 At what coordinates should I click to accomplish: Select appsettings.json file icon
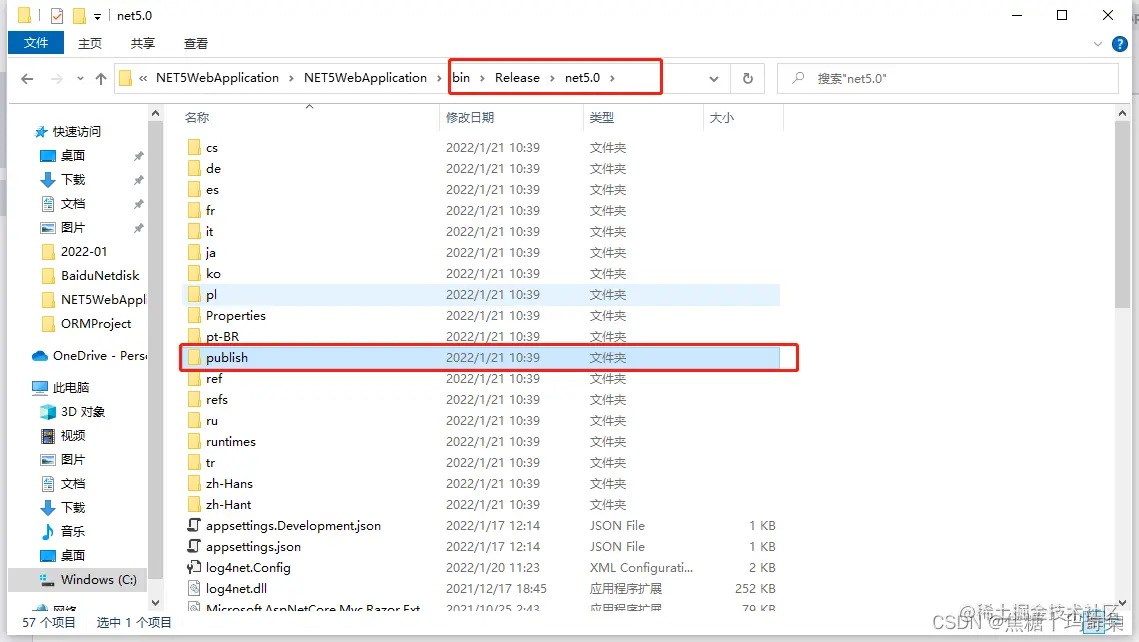(194, 546)
